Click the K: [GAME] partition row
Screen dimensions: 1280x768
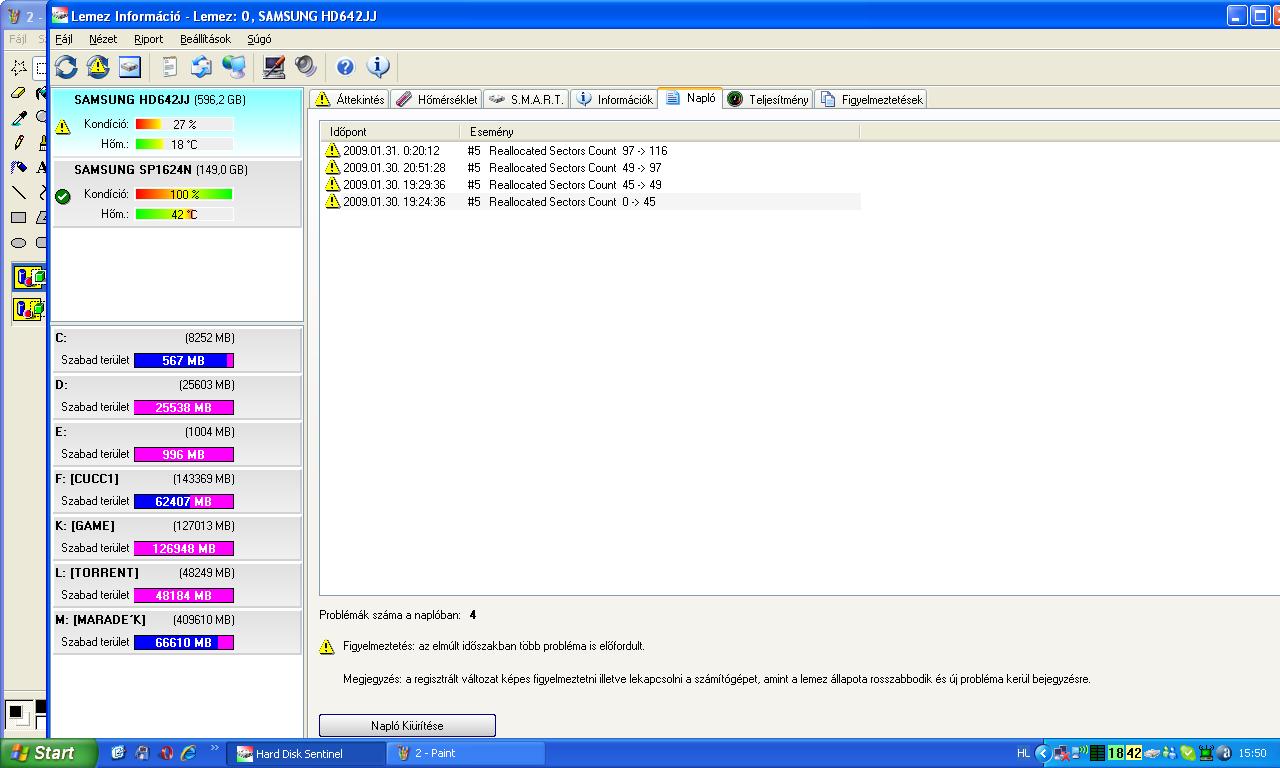176,538
